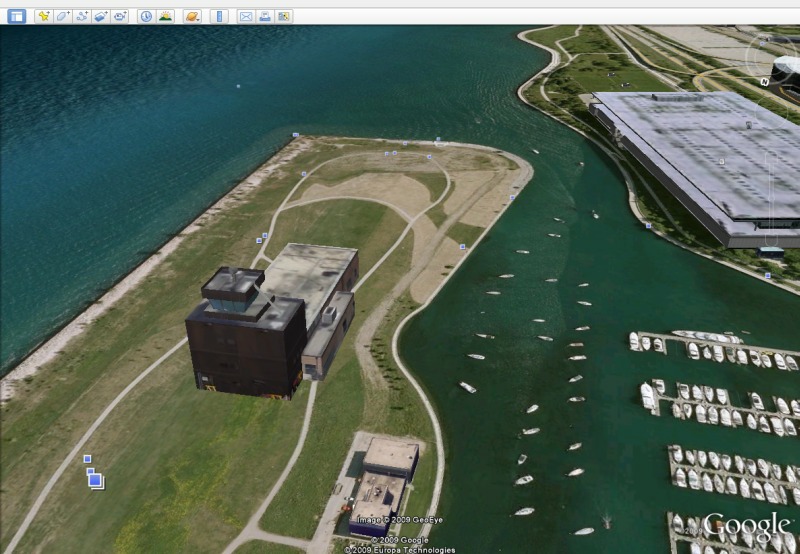Add a new placemark
Viewport: 800px width, 554px height.
pyautogui.click(x=44, y=16)
